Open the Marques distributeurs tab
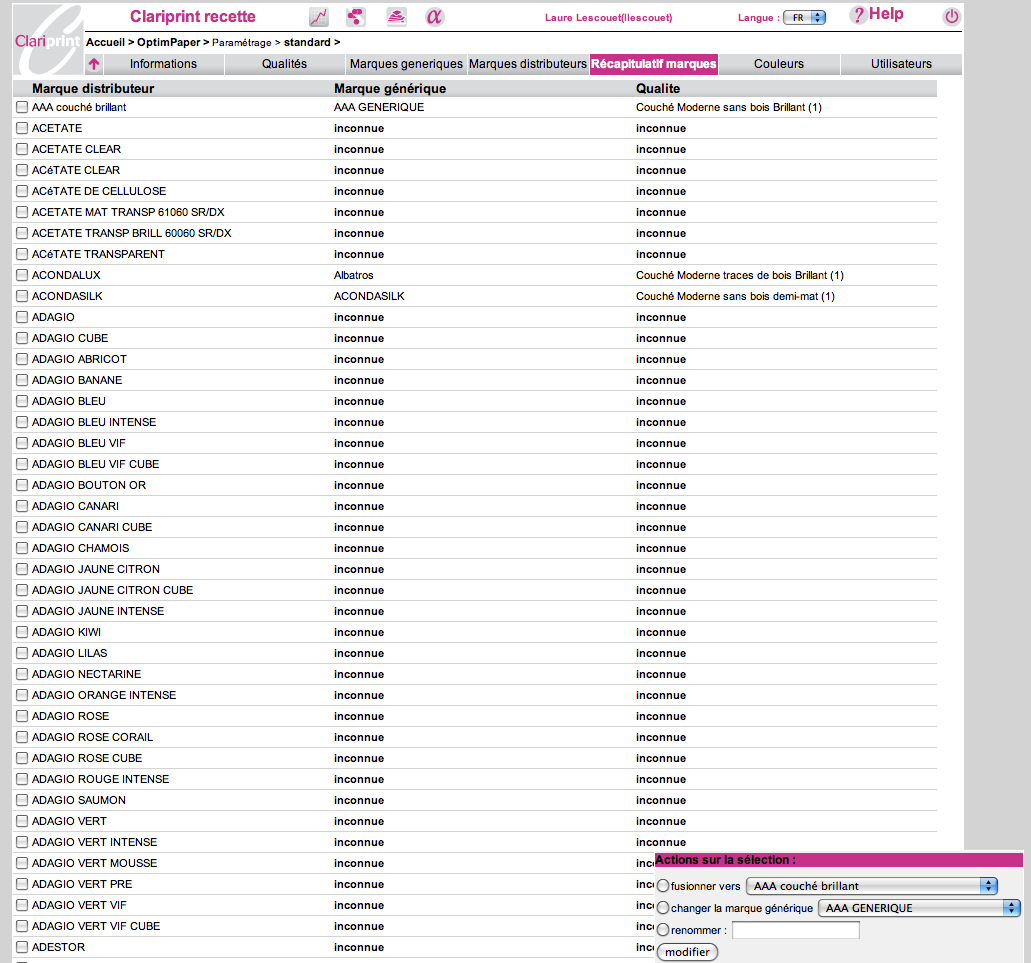The width and height of the screenshot is (1031, 963). tap(527, 64)
